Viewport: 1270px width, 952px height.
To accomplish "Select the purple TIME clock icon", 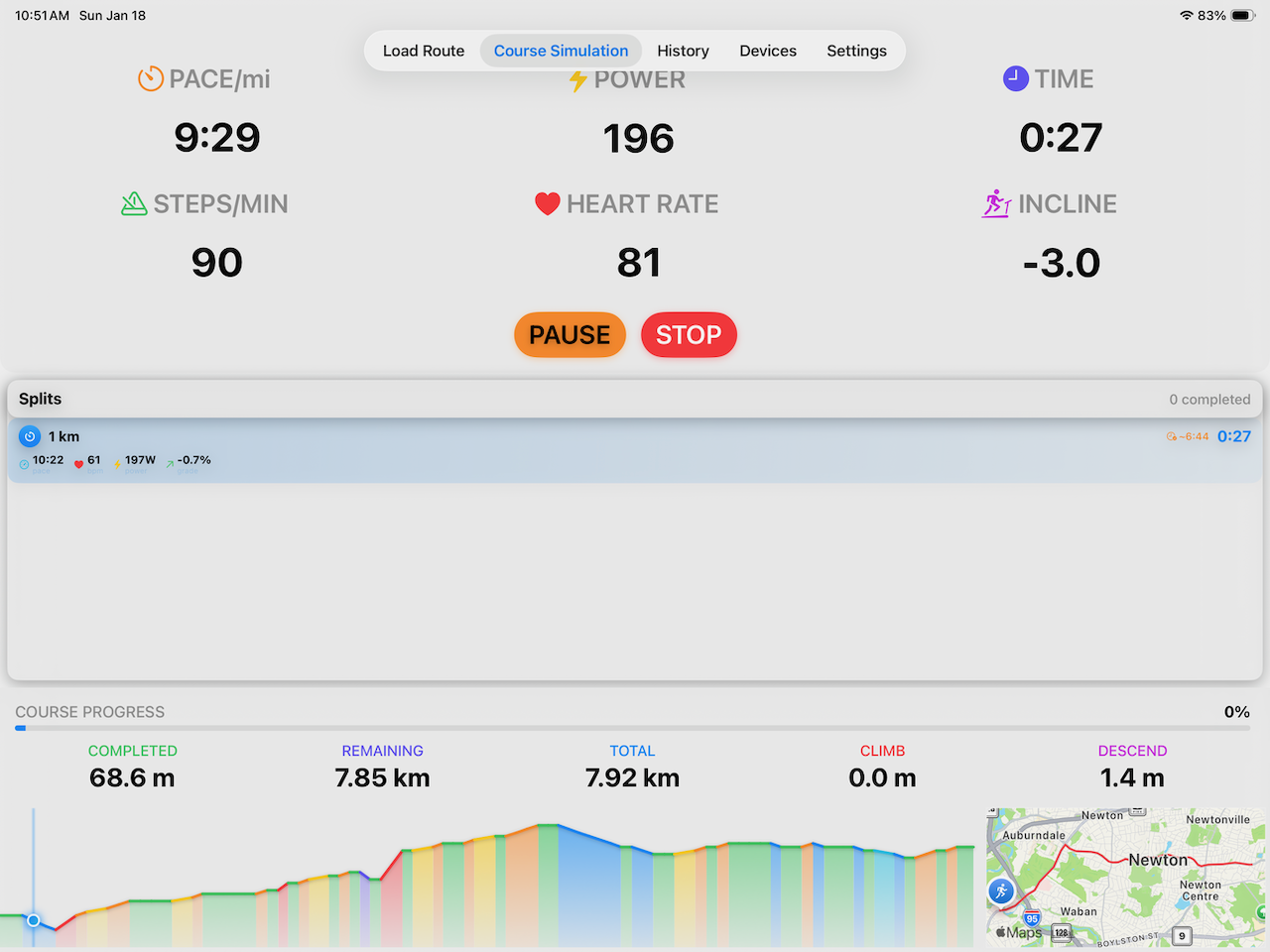I will [1016, 78].
